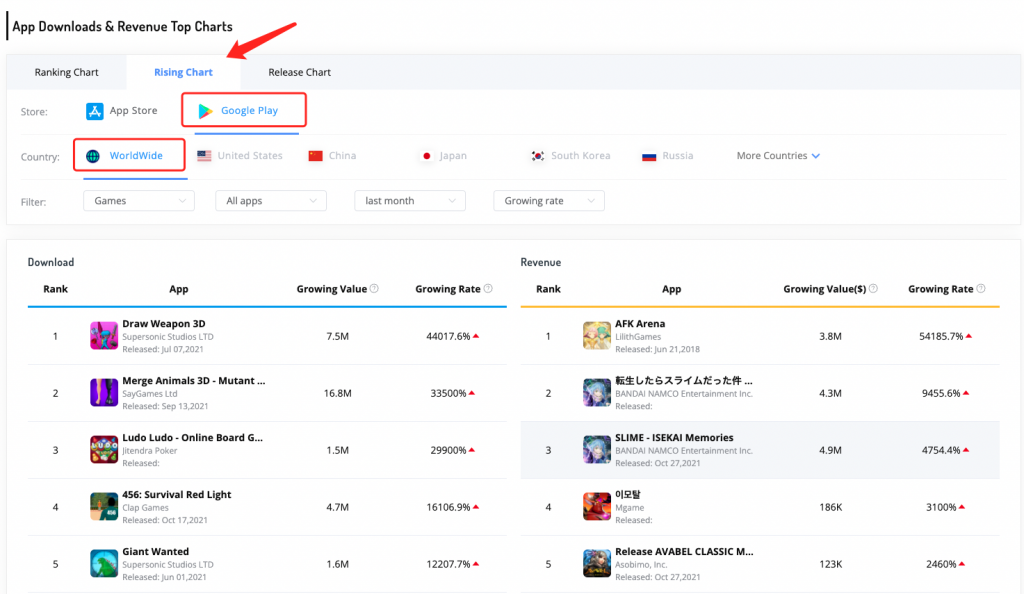The image size is (1024, 594).
Task: Click the Ludo Ludo game icon
Action: 104,450
